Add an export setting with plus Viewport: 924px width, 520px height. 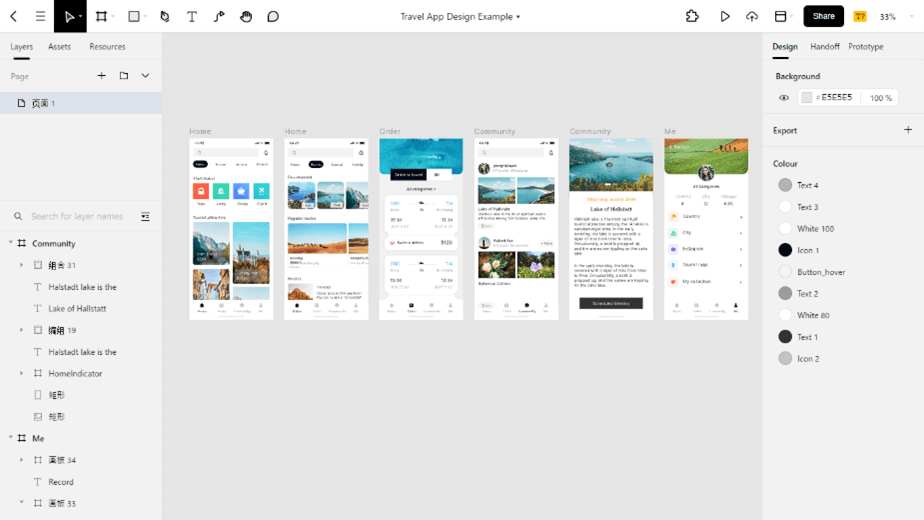click(908, 130)
